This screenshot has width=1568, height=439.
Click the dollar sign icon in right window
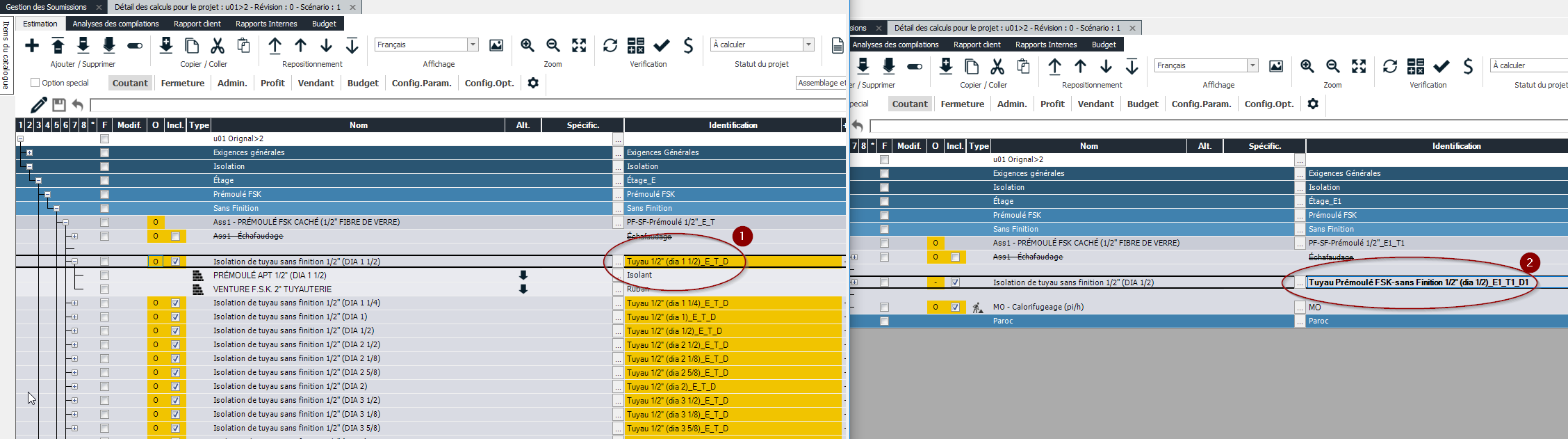pyautogui.click(x=1468, y=67)
